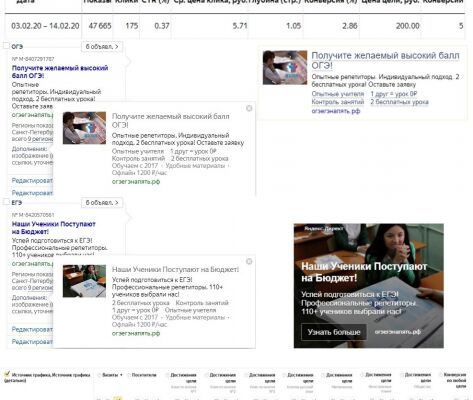Screen dimensions: 473x400
Task: Click the goal cost value 200.00
Action: point(408,26)
